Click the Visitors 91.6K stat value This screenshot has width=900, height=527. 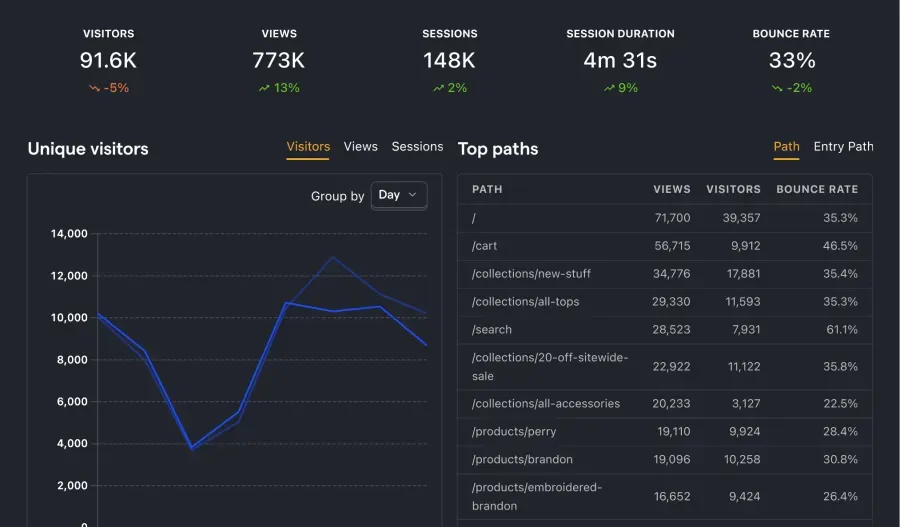click(x=108, y=60)
